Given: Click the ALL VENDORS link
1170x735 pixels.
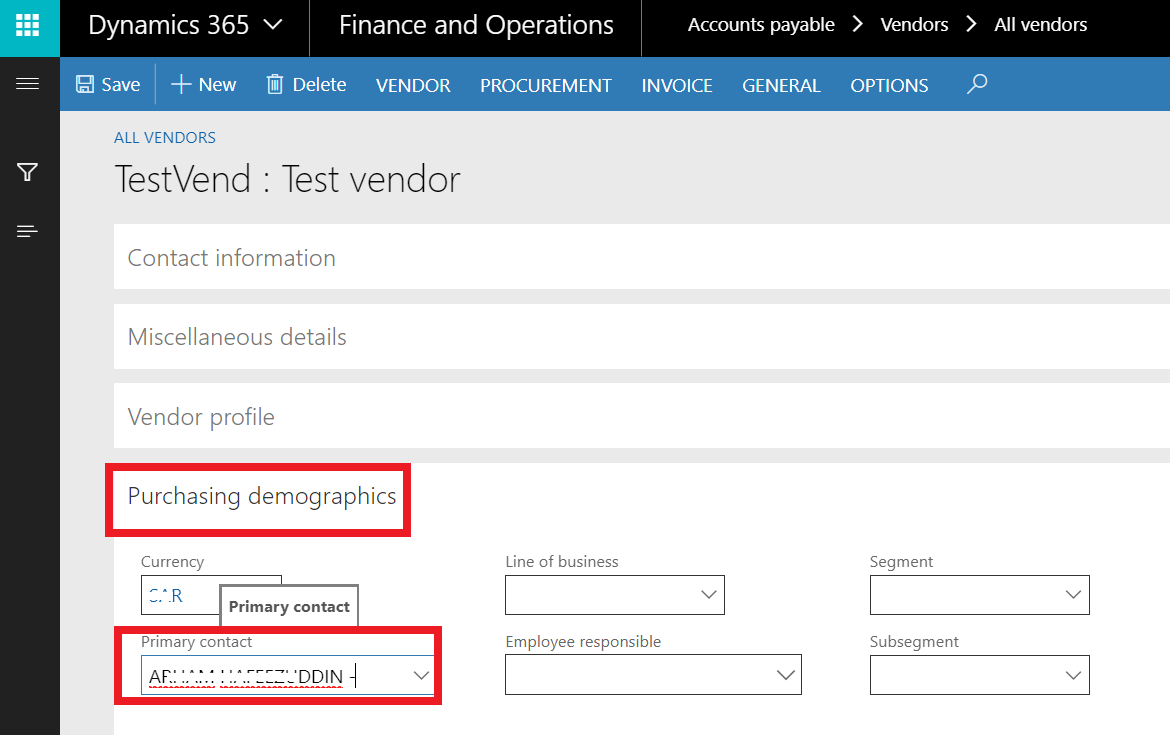Looking at the screenshot, I should click(164, 137).
